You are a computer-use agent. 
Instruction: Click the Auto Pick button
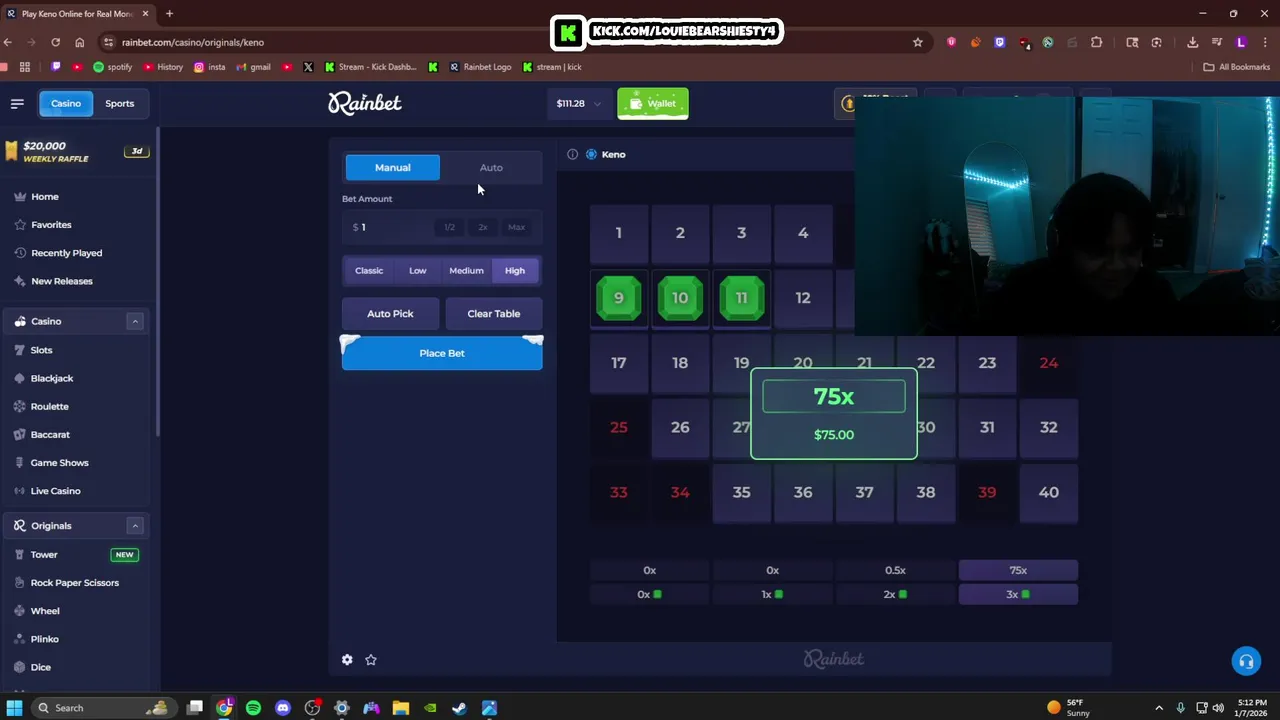[390, 314]
